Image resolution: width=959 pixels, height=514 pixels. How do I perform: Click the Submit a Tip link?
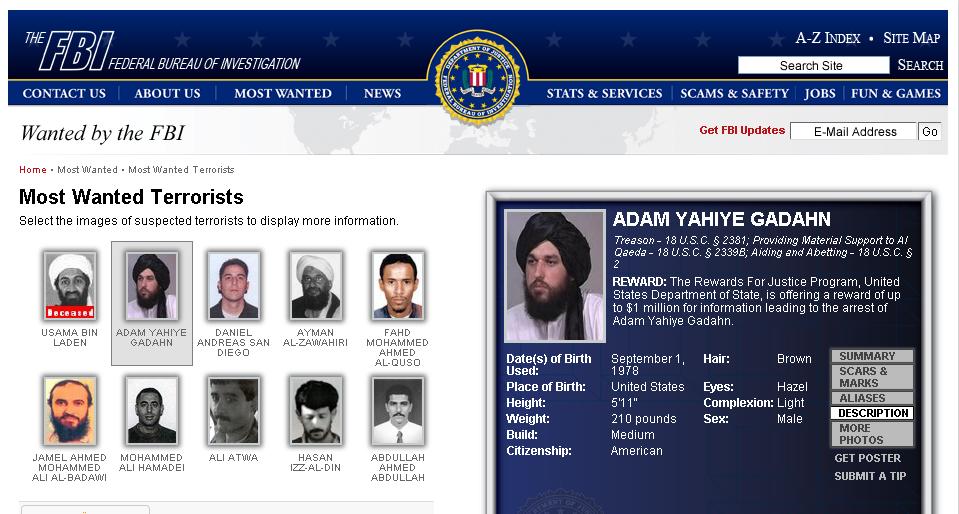pyautogui.click(x=870, y=476)
